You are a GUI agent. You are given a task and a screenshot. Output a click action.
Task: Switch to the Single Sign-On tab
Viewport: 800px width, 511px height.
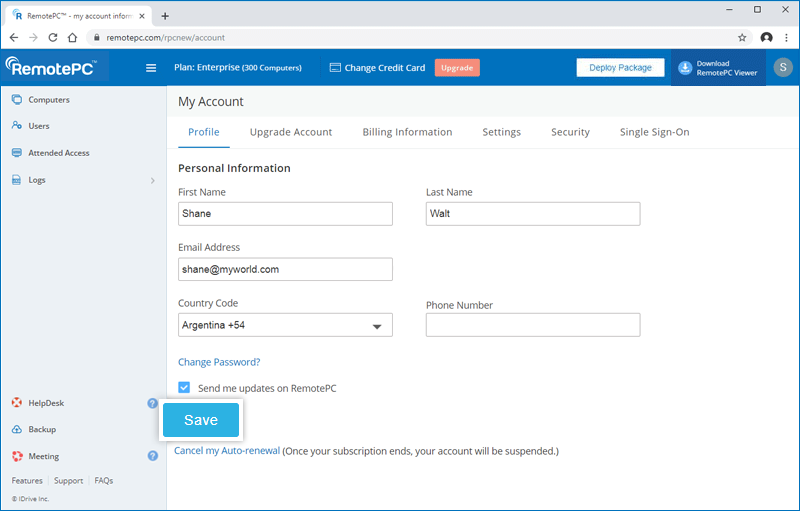(654, 132)
